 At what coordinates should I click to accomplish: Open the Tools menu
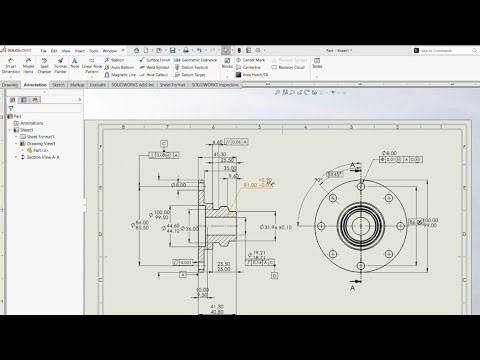coord(94,51)
